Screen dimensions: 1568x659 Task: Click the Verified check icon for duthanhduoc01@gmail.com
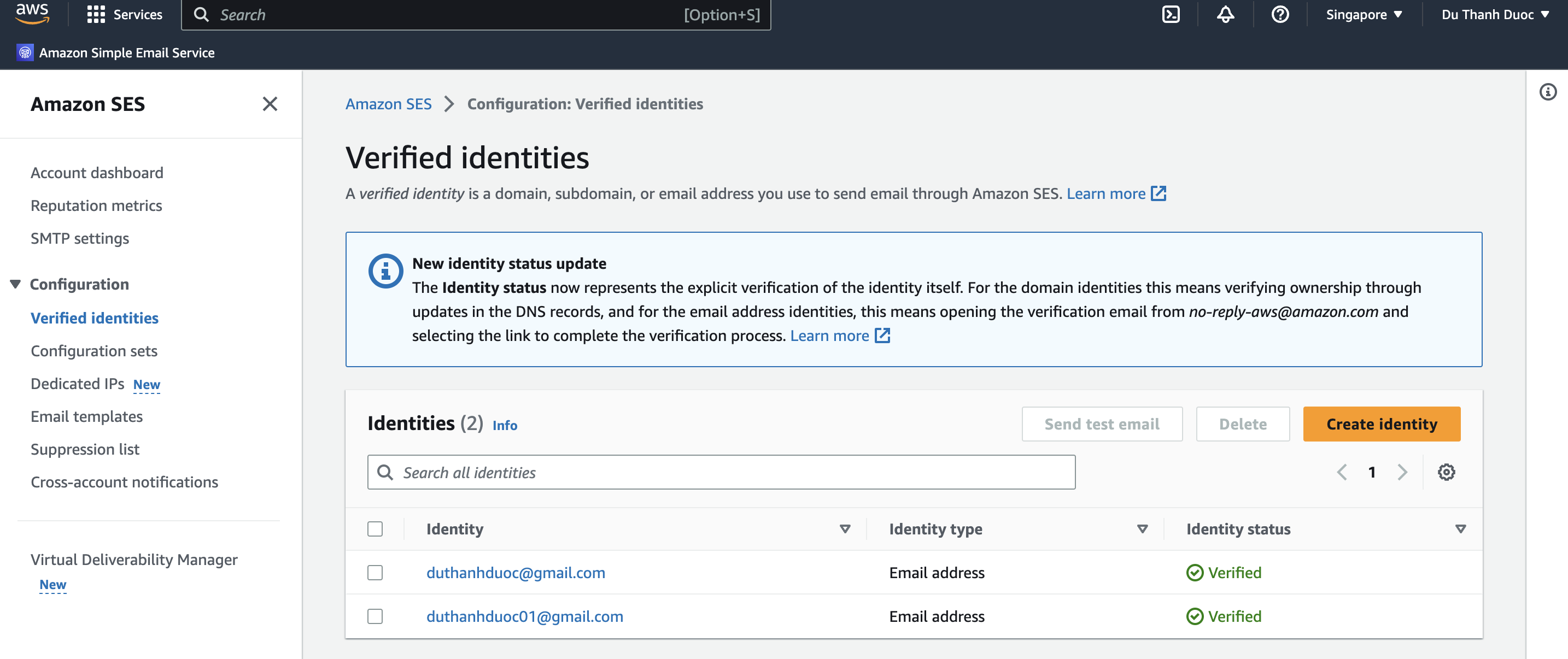(1195, 616)
